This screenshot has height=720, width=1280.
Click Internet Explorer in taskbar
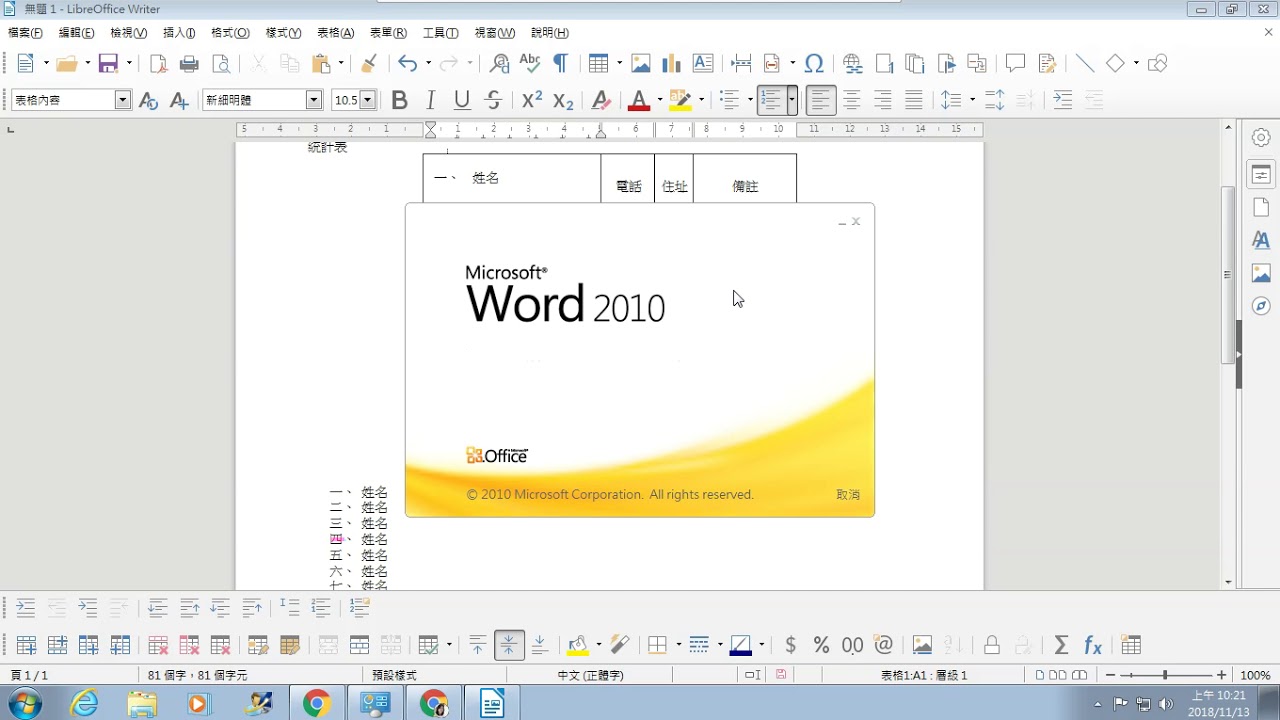coord(84,704)
